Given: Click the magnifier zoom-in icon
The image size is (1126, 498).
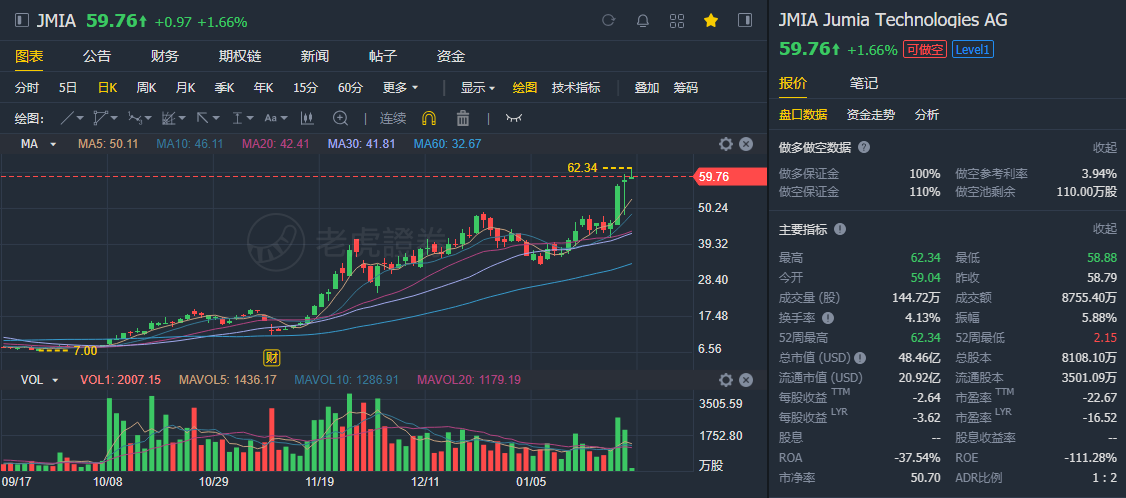Looking at the screenshot, I should click(340, 118).
